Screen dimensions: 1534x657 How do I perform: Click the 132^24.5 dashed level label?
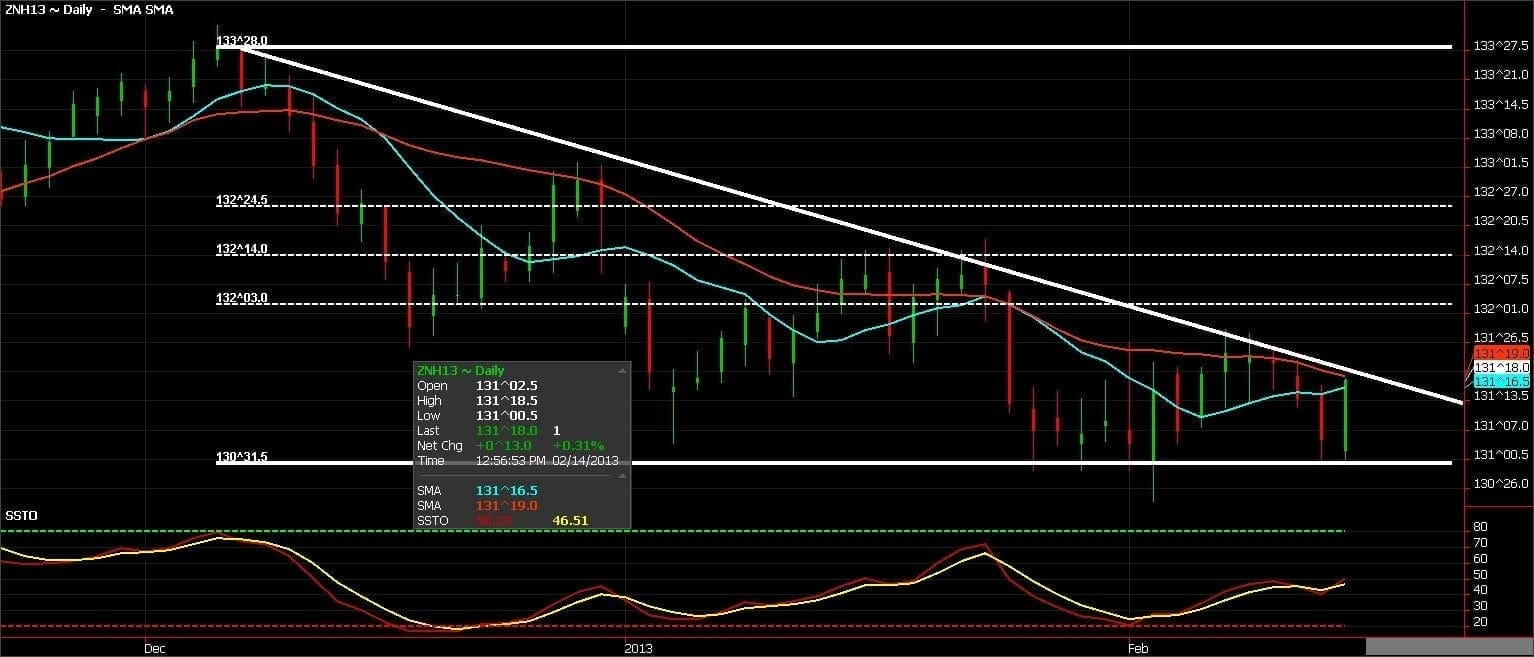[242, 200]
